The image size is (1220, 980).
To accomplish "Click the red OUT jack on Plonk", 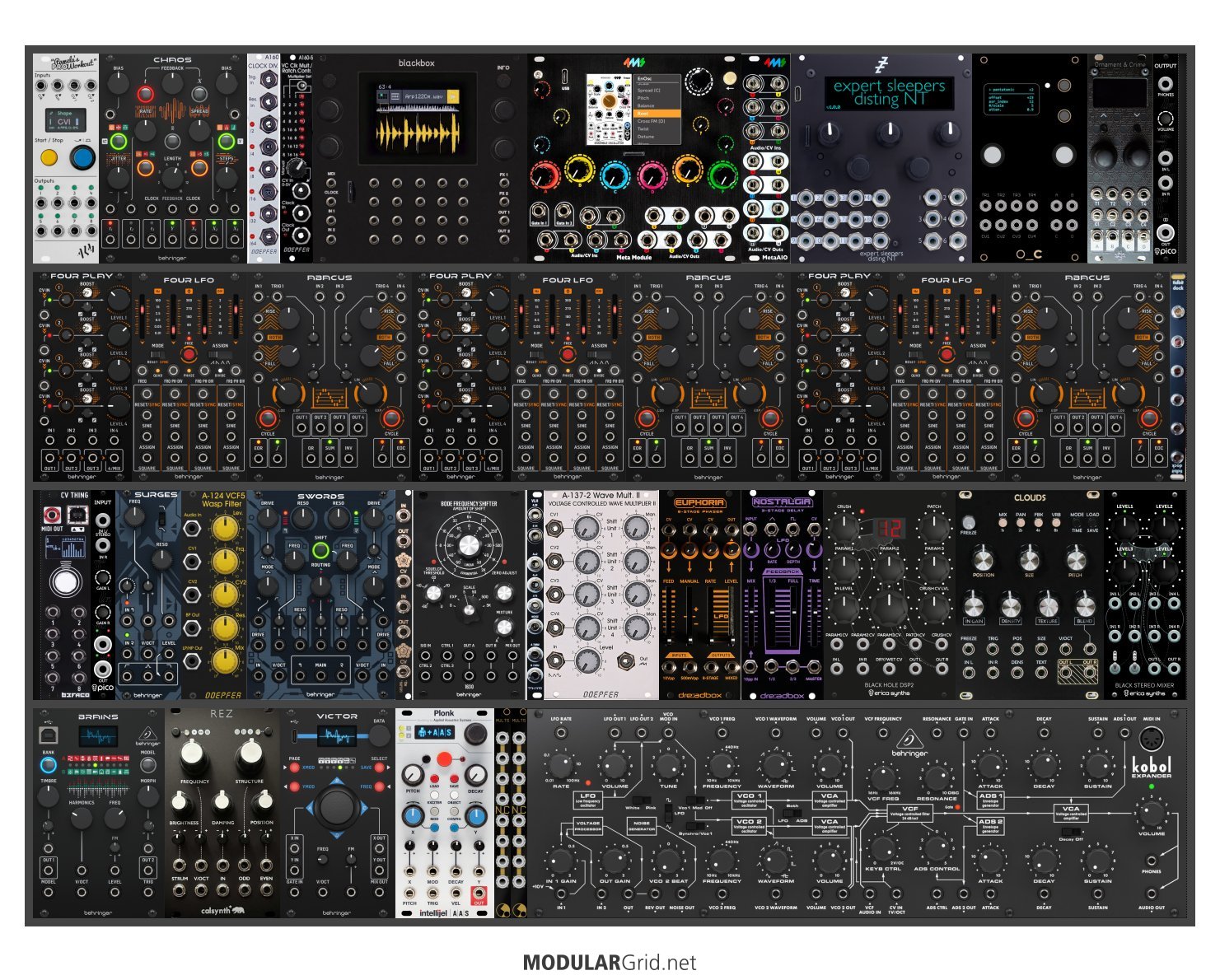I will pos(479,894).
